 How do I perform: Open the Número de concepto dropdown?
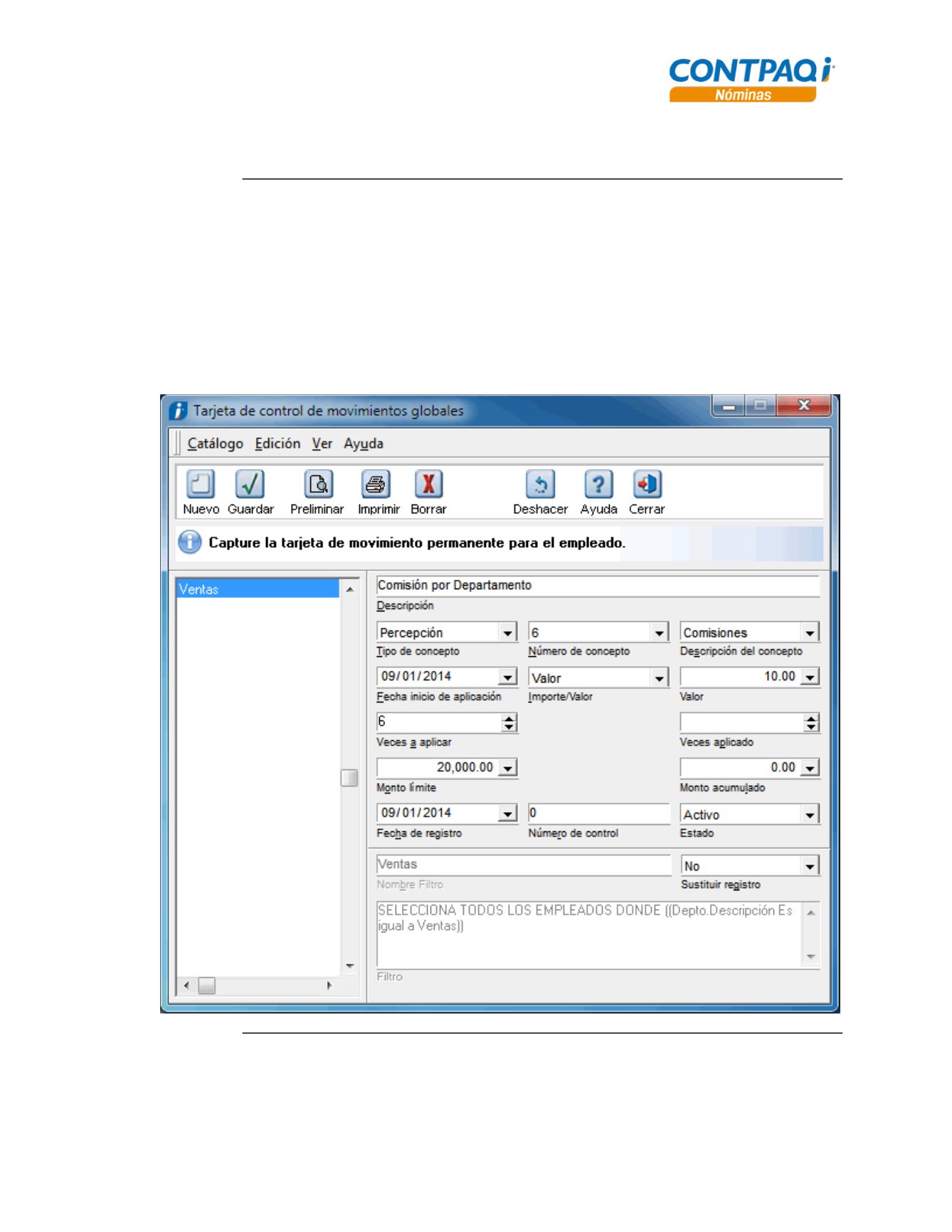[x=660, y=633]
